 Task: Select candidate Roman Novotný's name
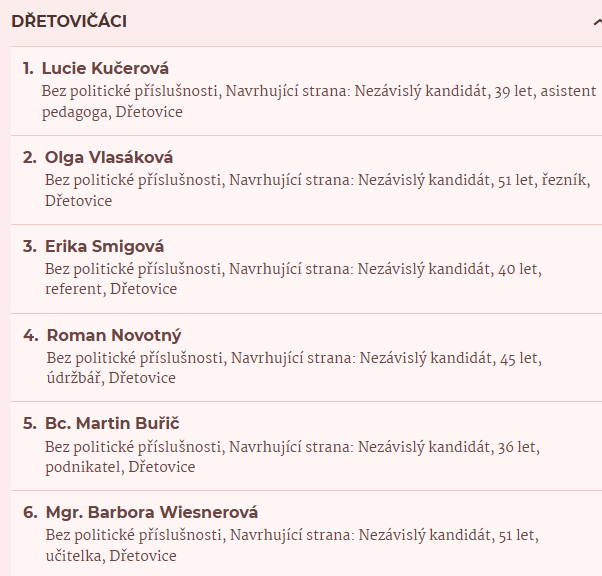(x=114, y=335)
